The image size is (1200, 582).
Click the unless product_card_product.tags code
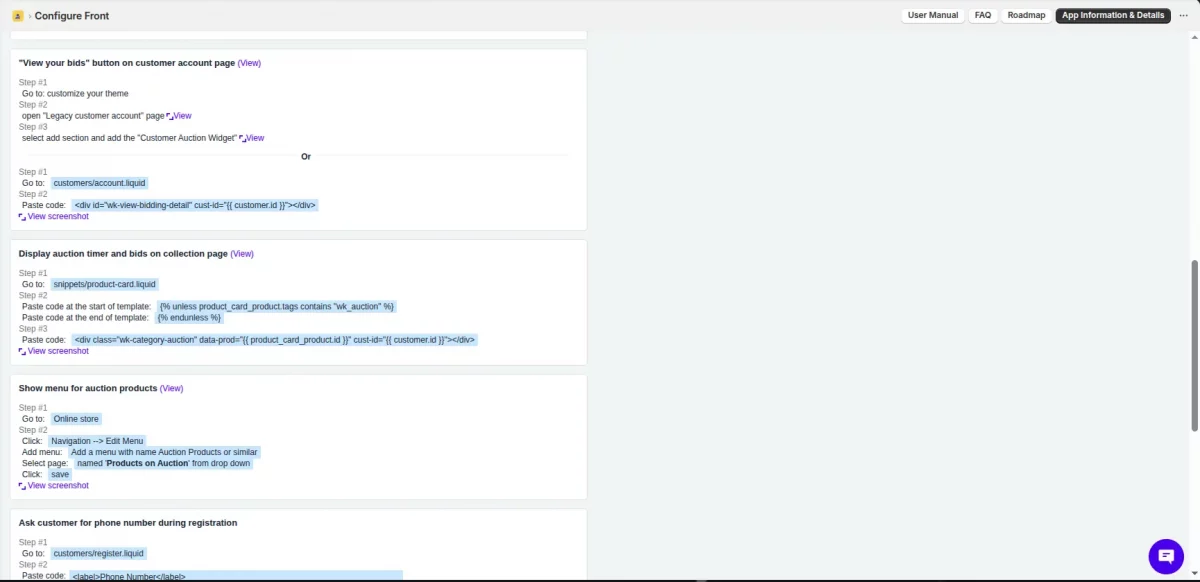pyautogui.click(x=277, y=306)
